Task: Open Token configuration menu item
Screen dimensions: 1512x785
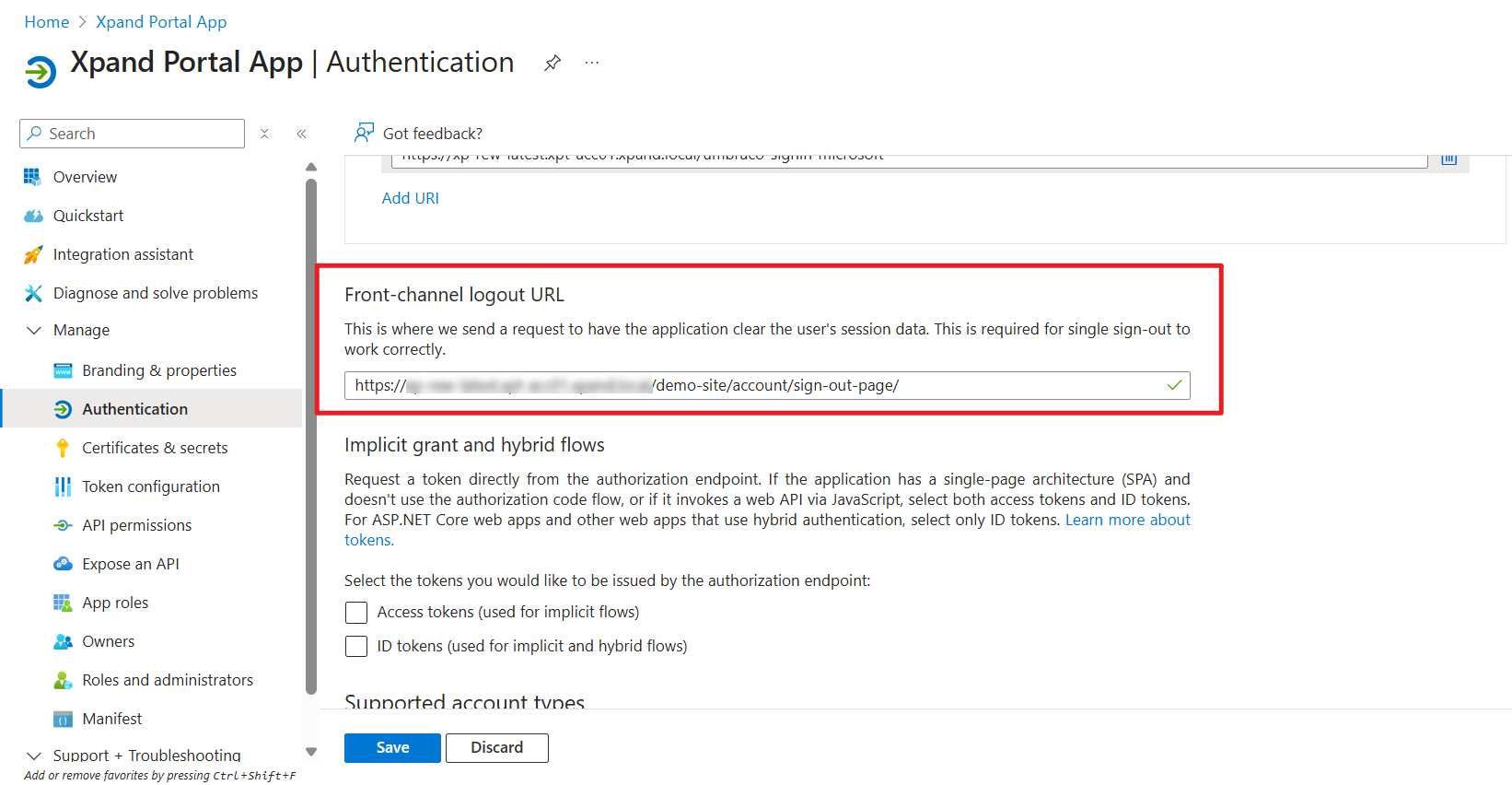Action: [151, 486]
